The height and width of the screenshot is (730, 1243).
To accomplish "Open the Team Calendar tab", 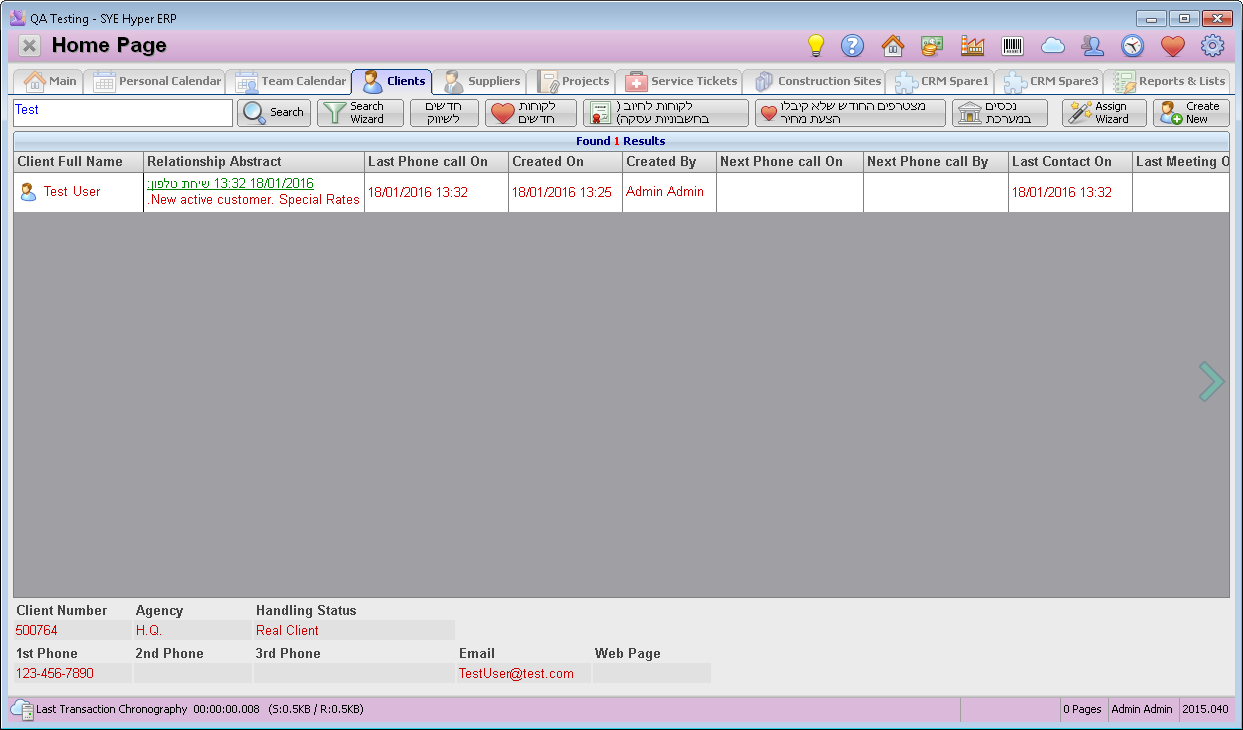I will point(290,81).
